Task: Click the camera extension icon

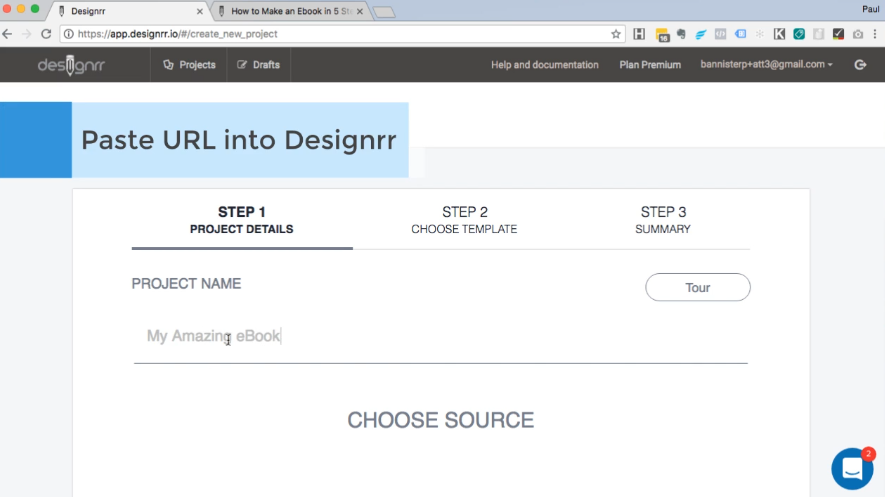Action: coord(858,34)
